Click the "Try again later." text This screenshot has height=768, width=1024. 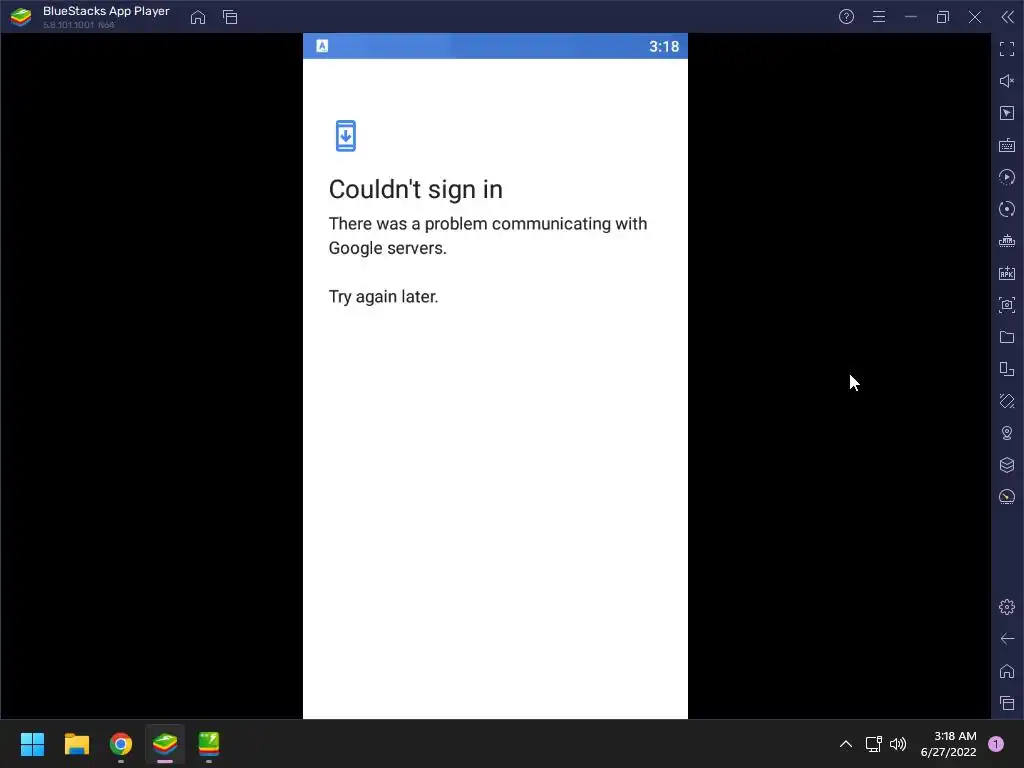[x=383, y=296]
